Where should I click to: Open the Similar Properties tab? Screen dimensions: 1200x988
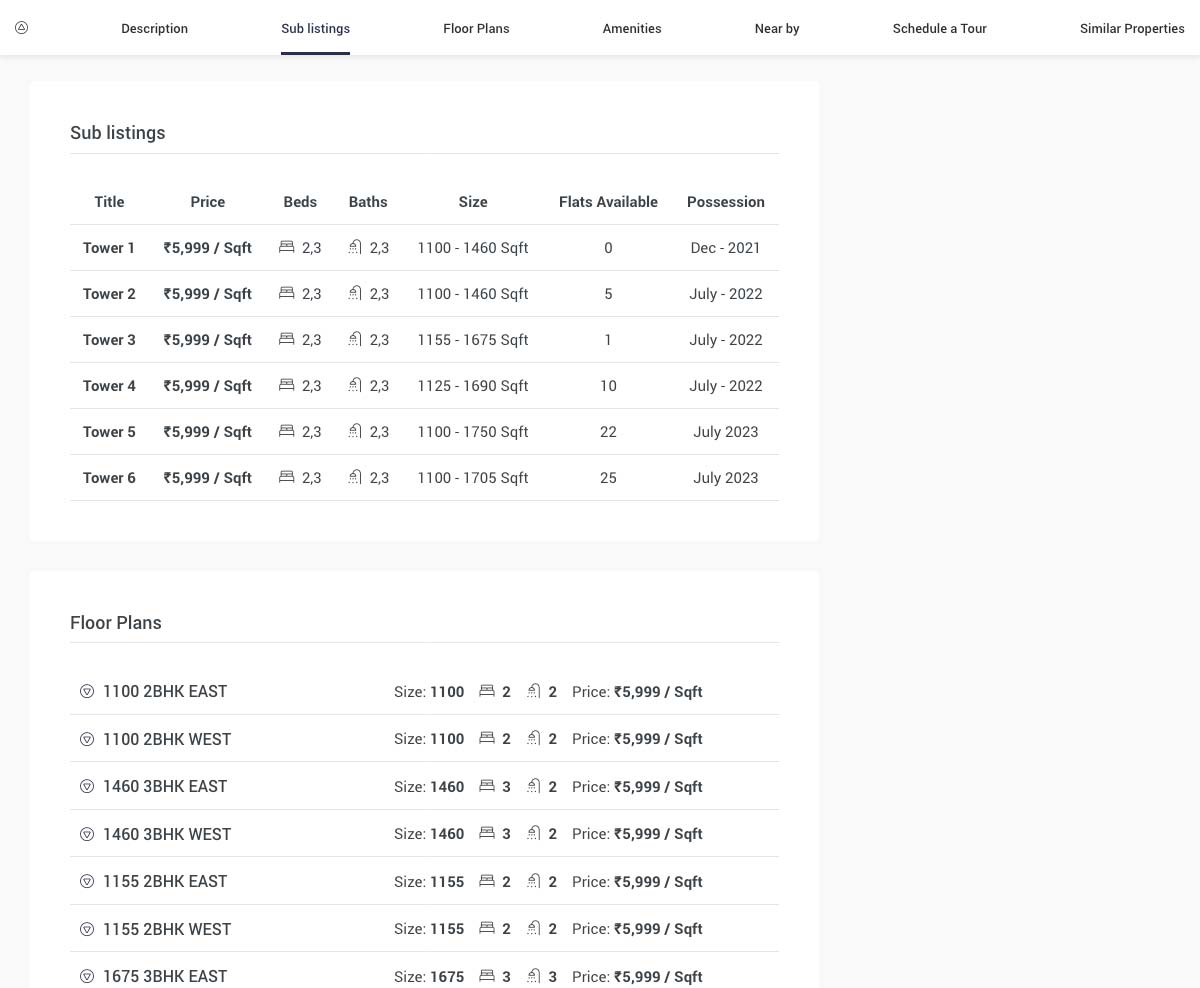(x=1132, y=28)
